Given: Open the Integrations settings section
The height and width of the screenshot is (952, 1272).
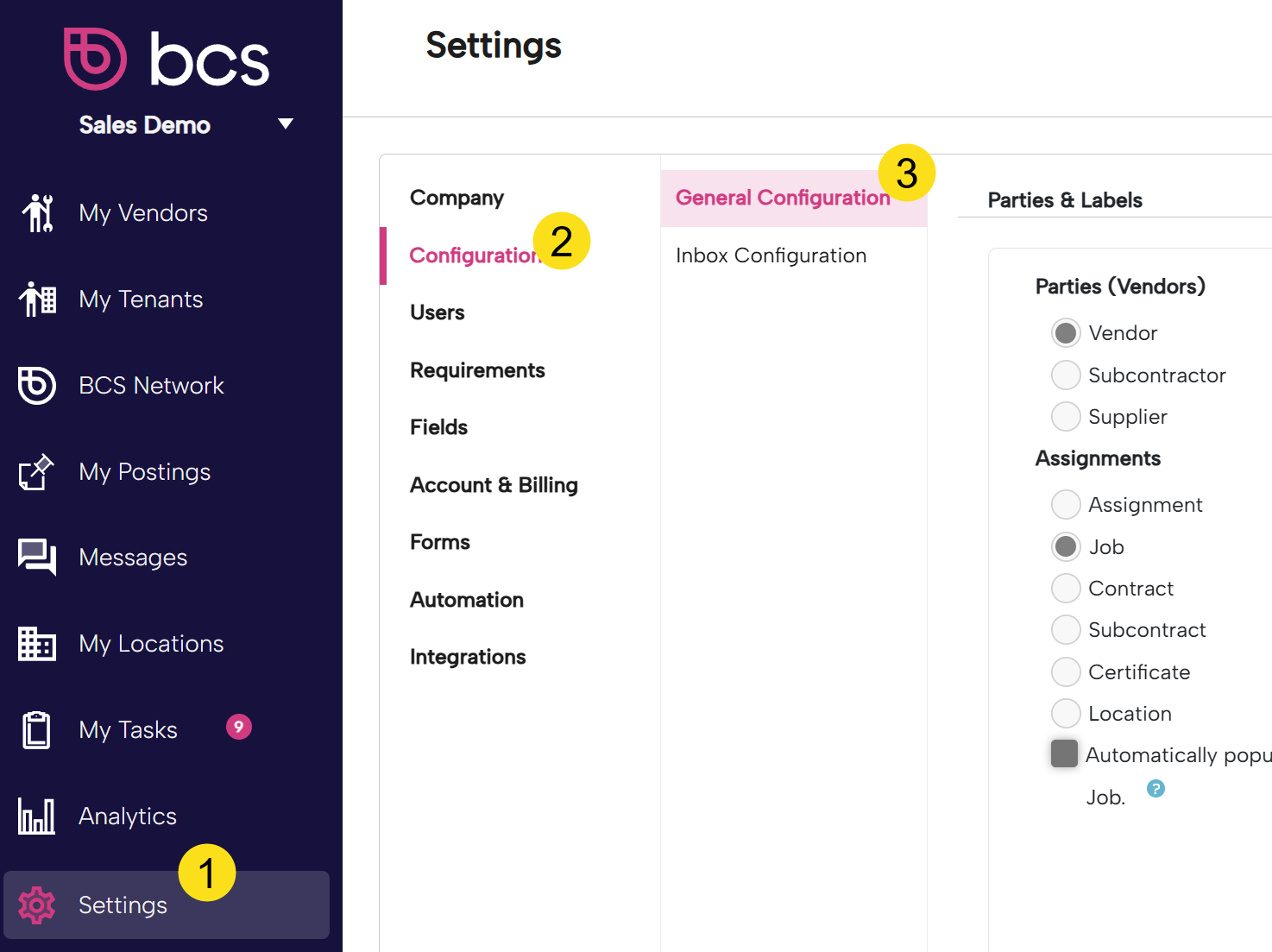Looking at the screenshot, I should pos(468,657).
